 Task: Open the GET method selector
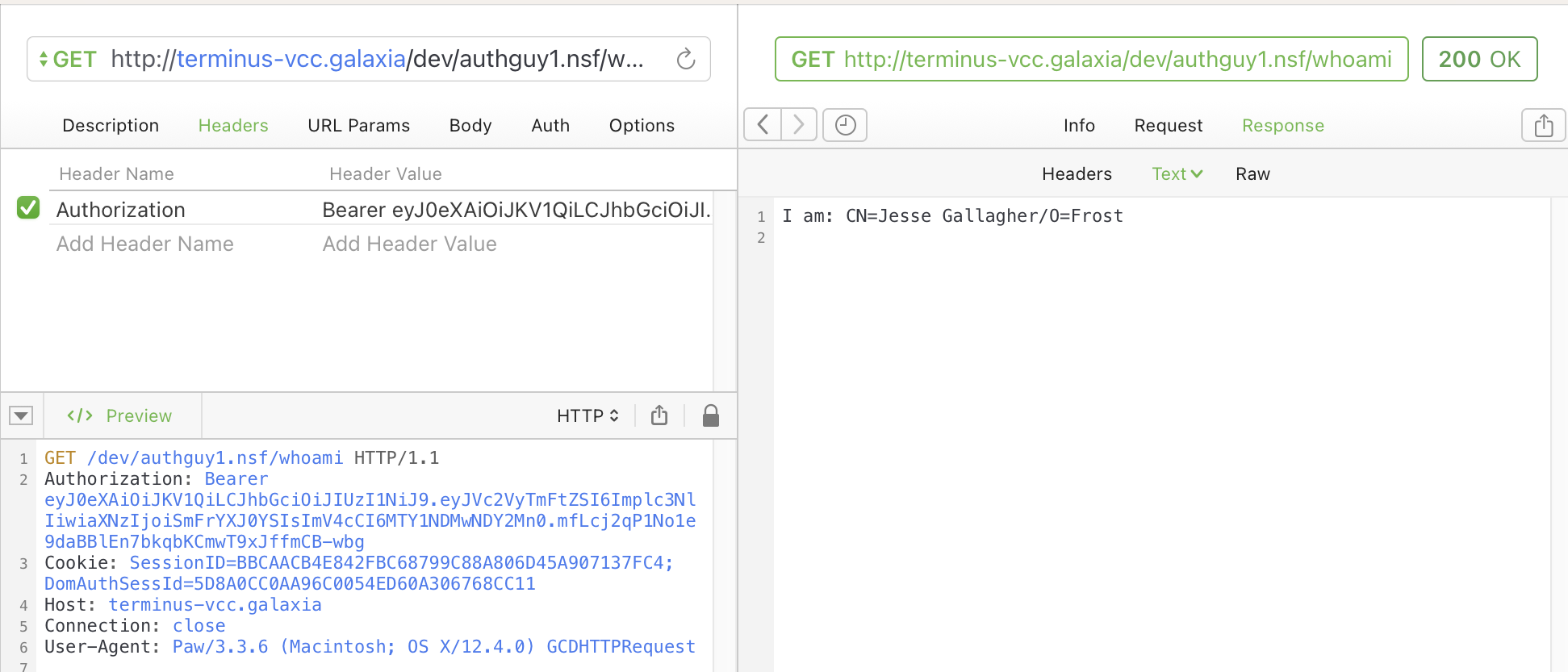click(x=68, y=60)
